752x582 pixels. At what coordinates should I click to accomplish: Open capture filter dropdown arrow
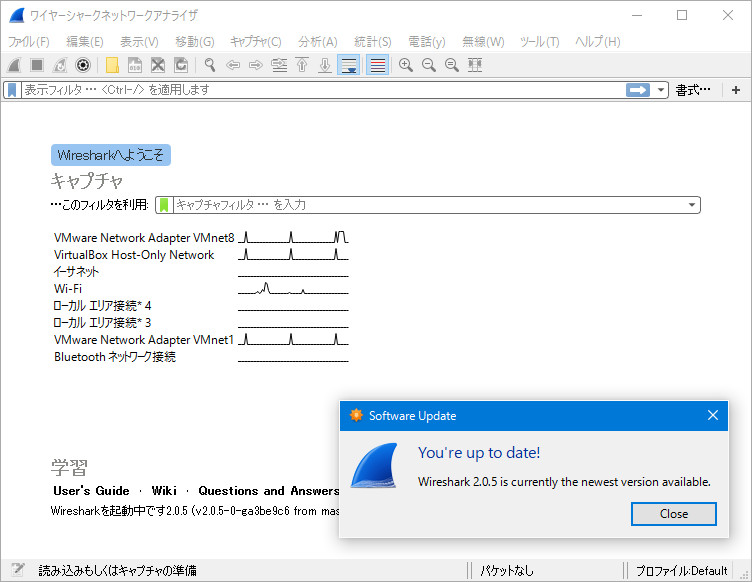point(692,205)
